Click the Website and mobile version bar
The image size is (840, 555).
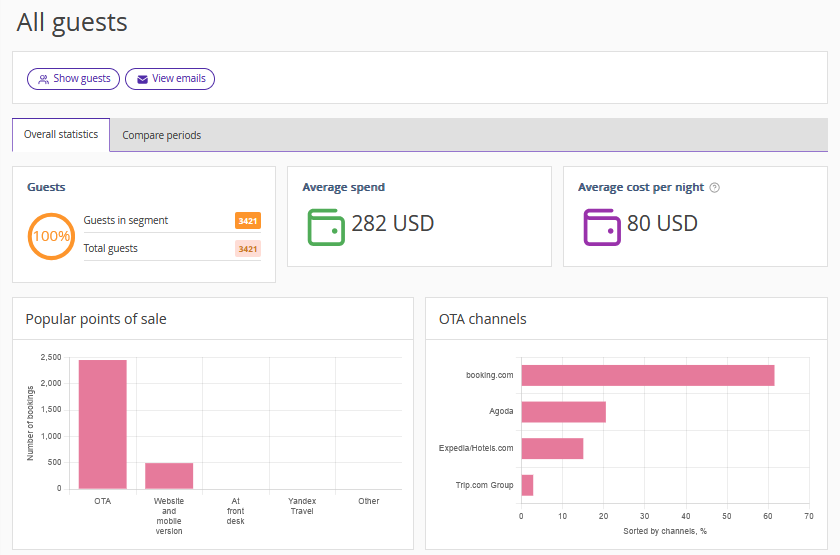pos(169,475)
